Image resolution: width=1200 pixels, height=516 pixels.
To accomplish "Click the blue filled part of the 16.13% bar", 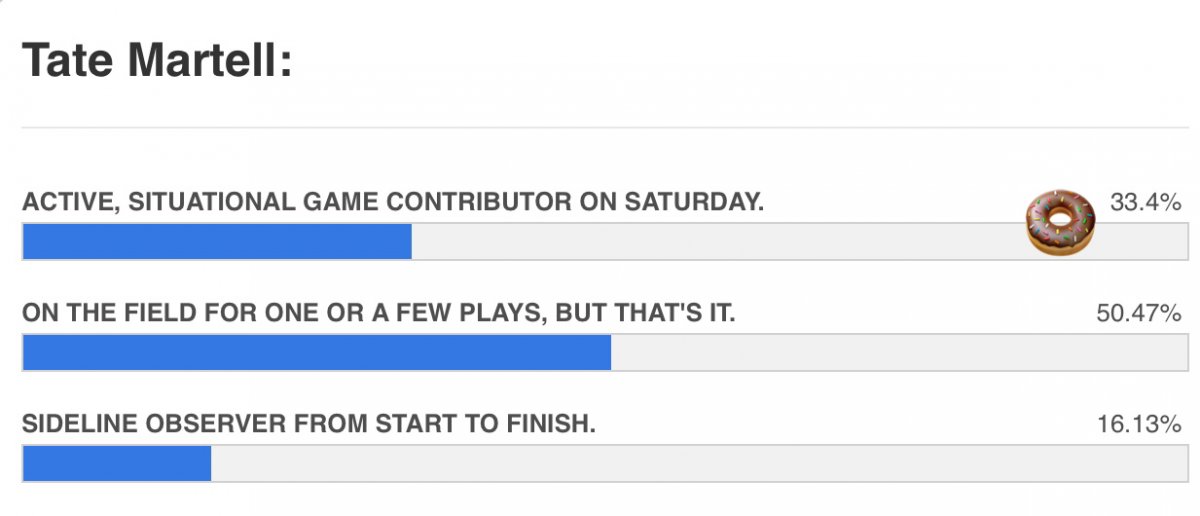I will tap(117, 464).
